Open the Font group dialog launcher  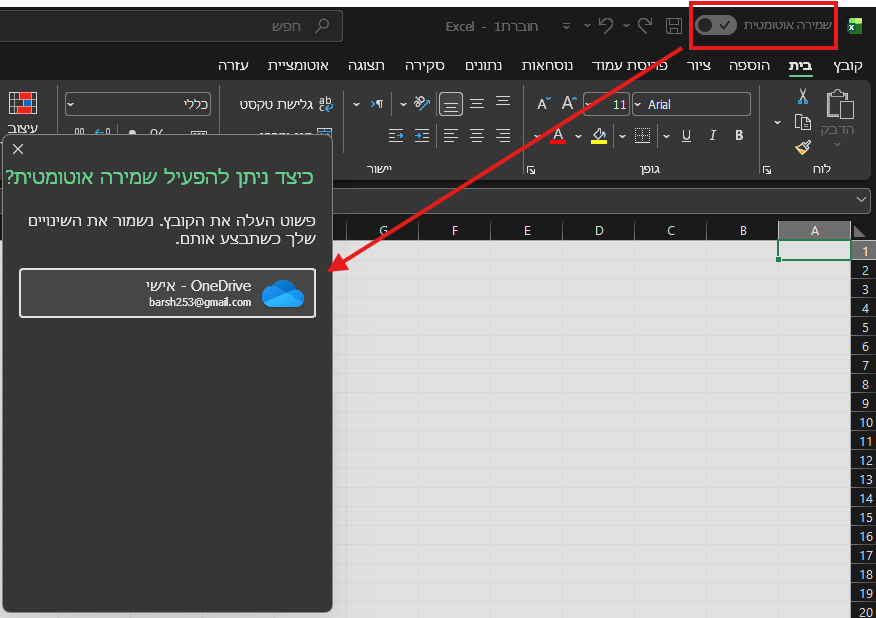pyautogui.click(x=531, y=170)
